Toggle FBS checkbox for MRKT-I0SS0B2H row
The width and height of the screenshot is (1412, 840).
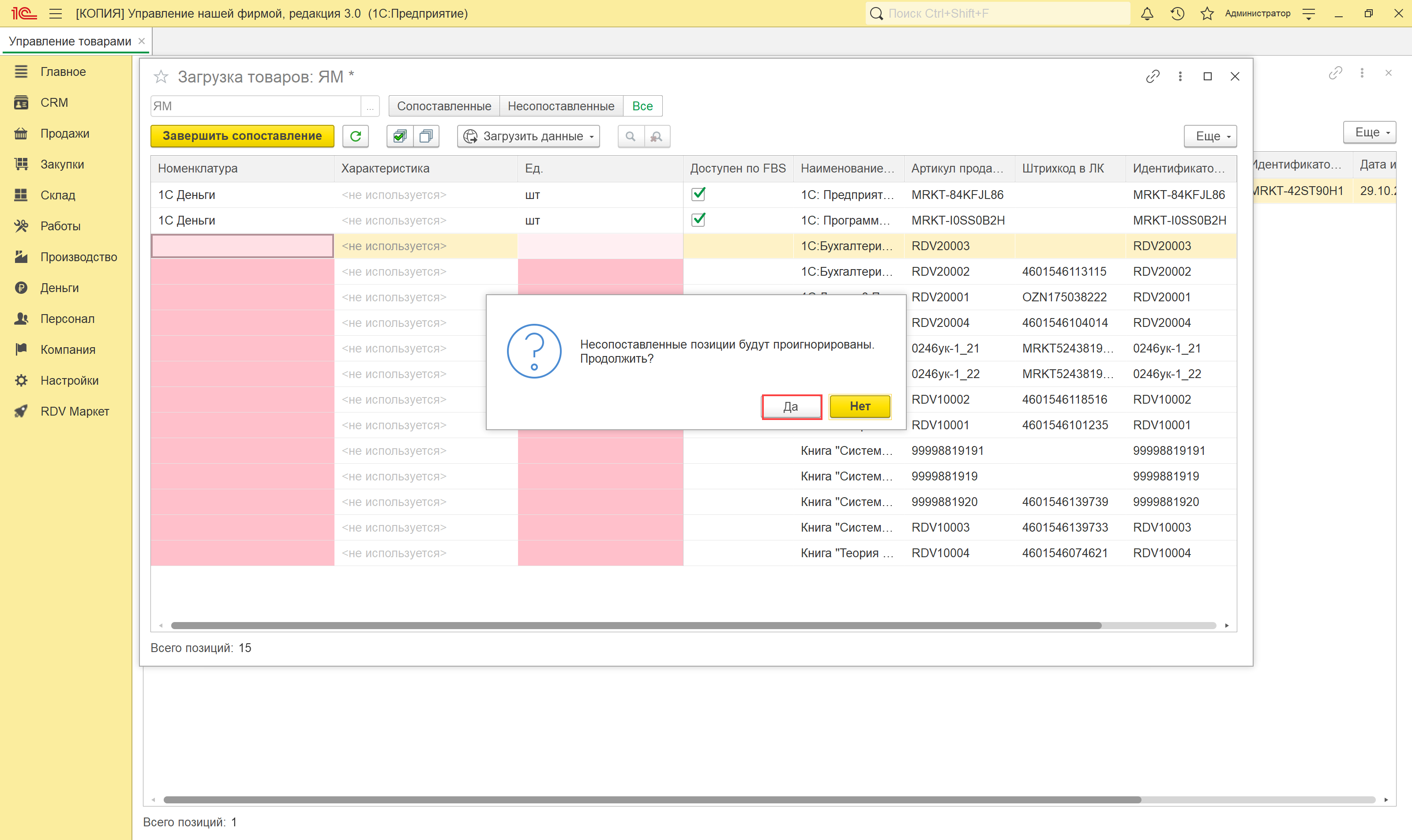point(698,220)
